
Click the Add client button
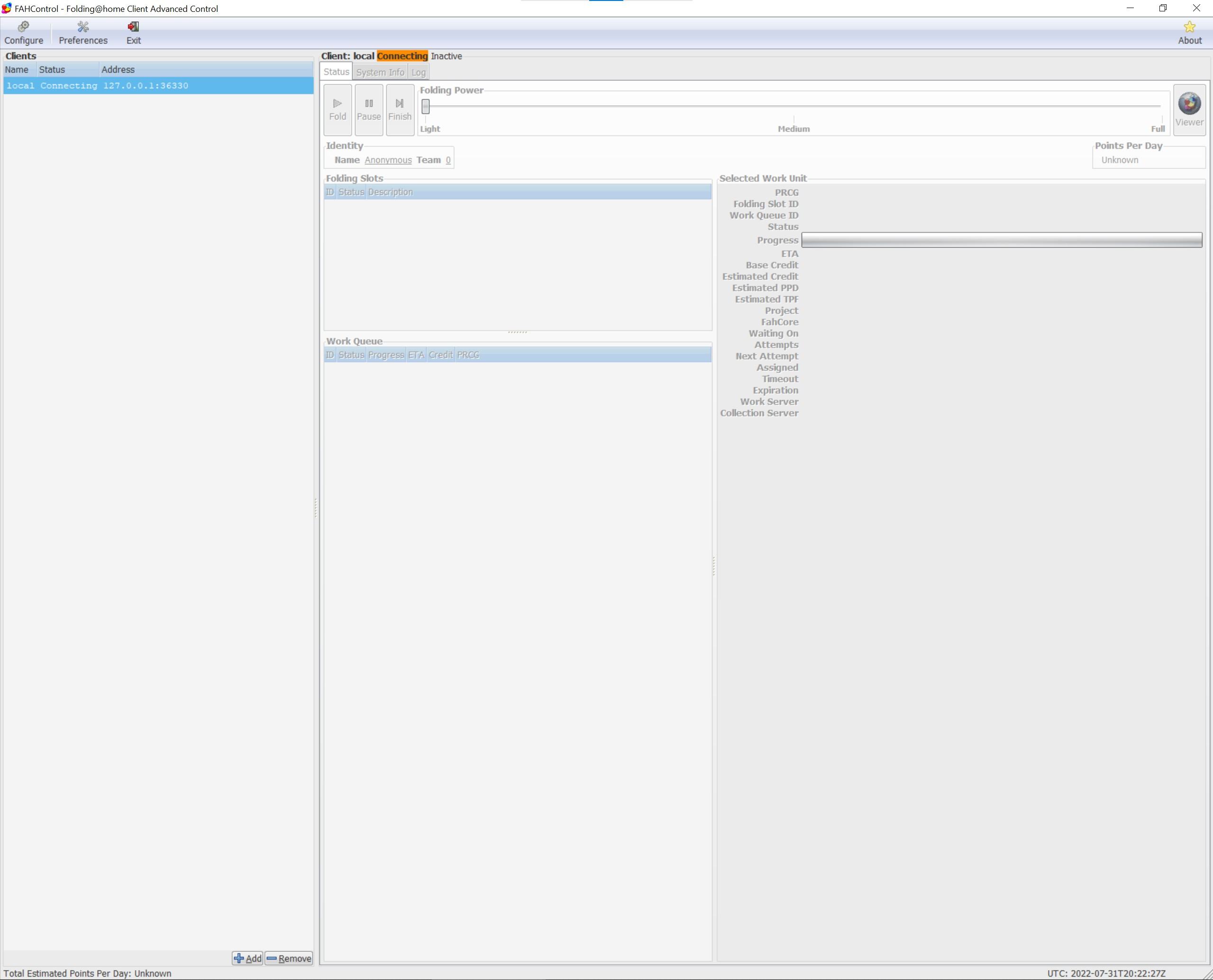coord(248,958)
